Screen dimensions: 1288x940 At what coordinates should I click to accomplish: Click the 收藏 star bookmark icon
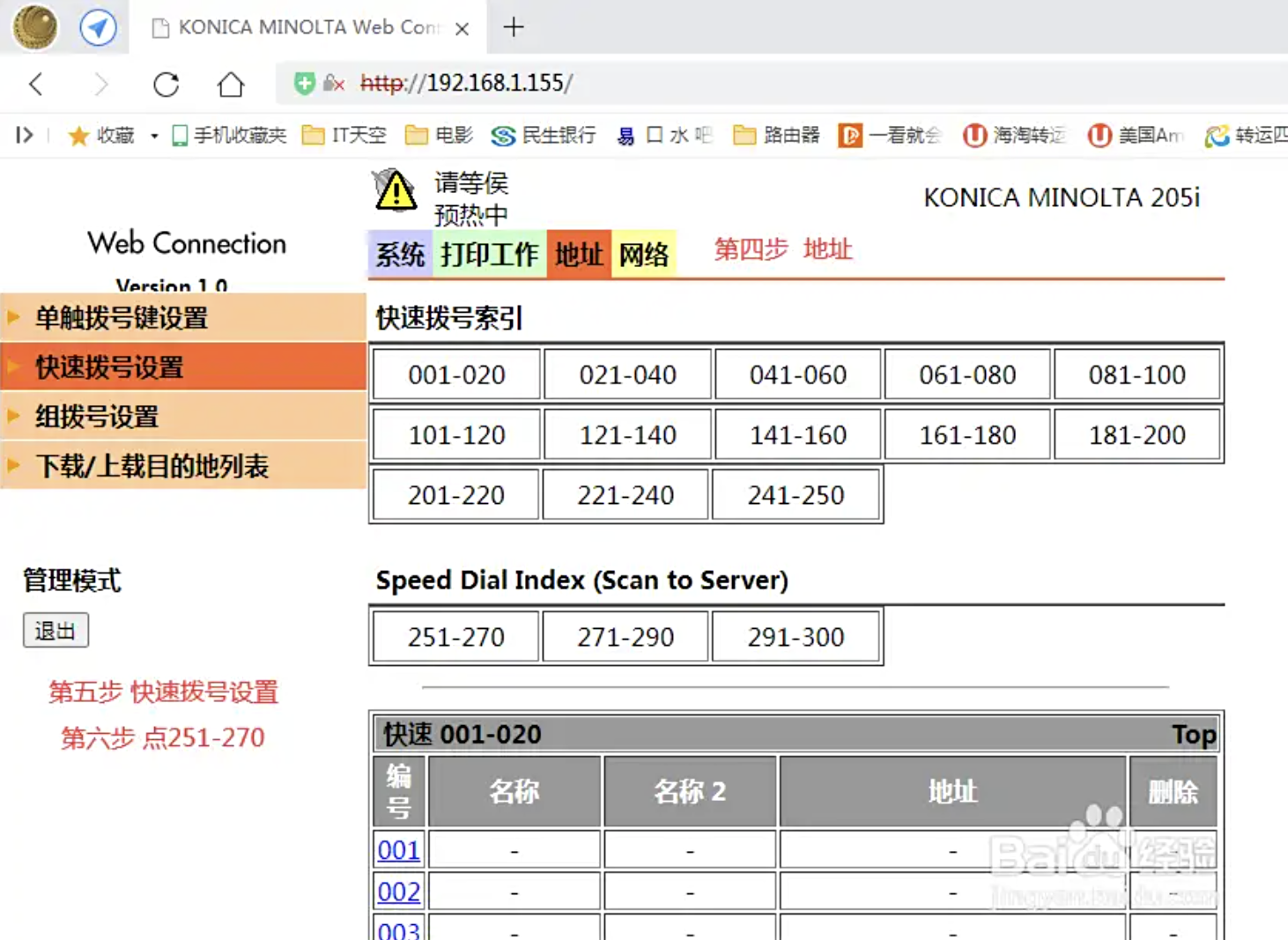click(78, 136)
